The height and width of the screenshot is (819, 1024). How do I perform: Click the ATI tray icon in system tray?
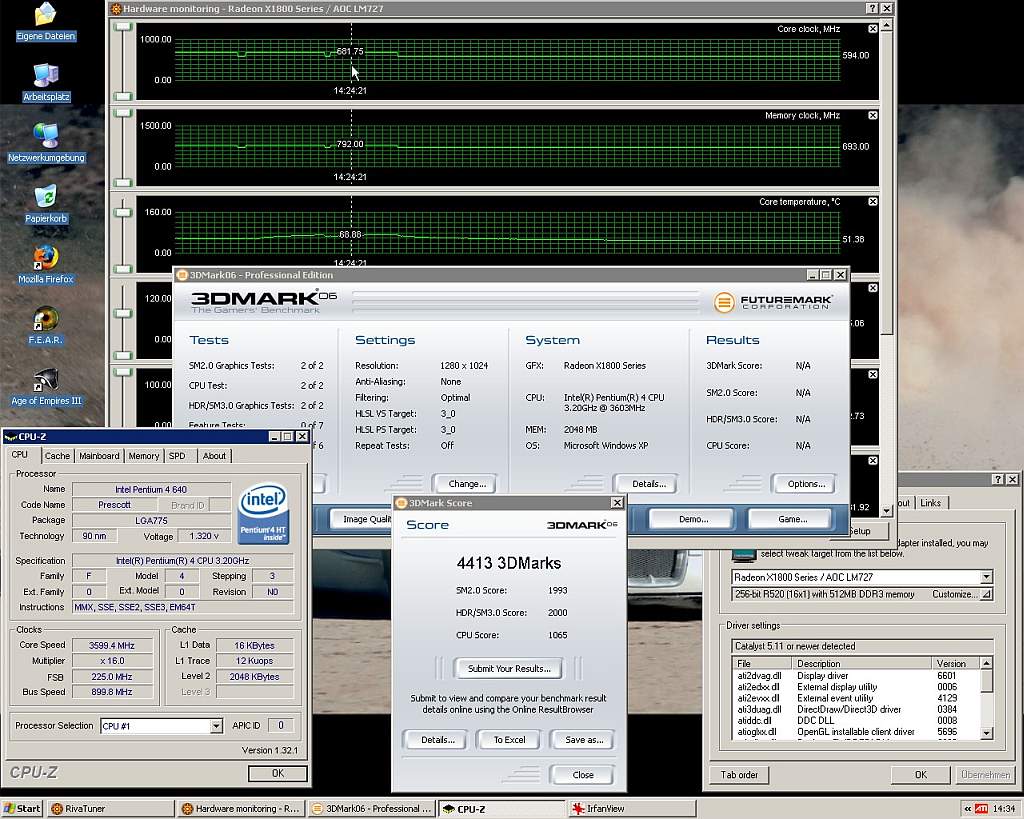981,809
